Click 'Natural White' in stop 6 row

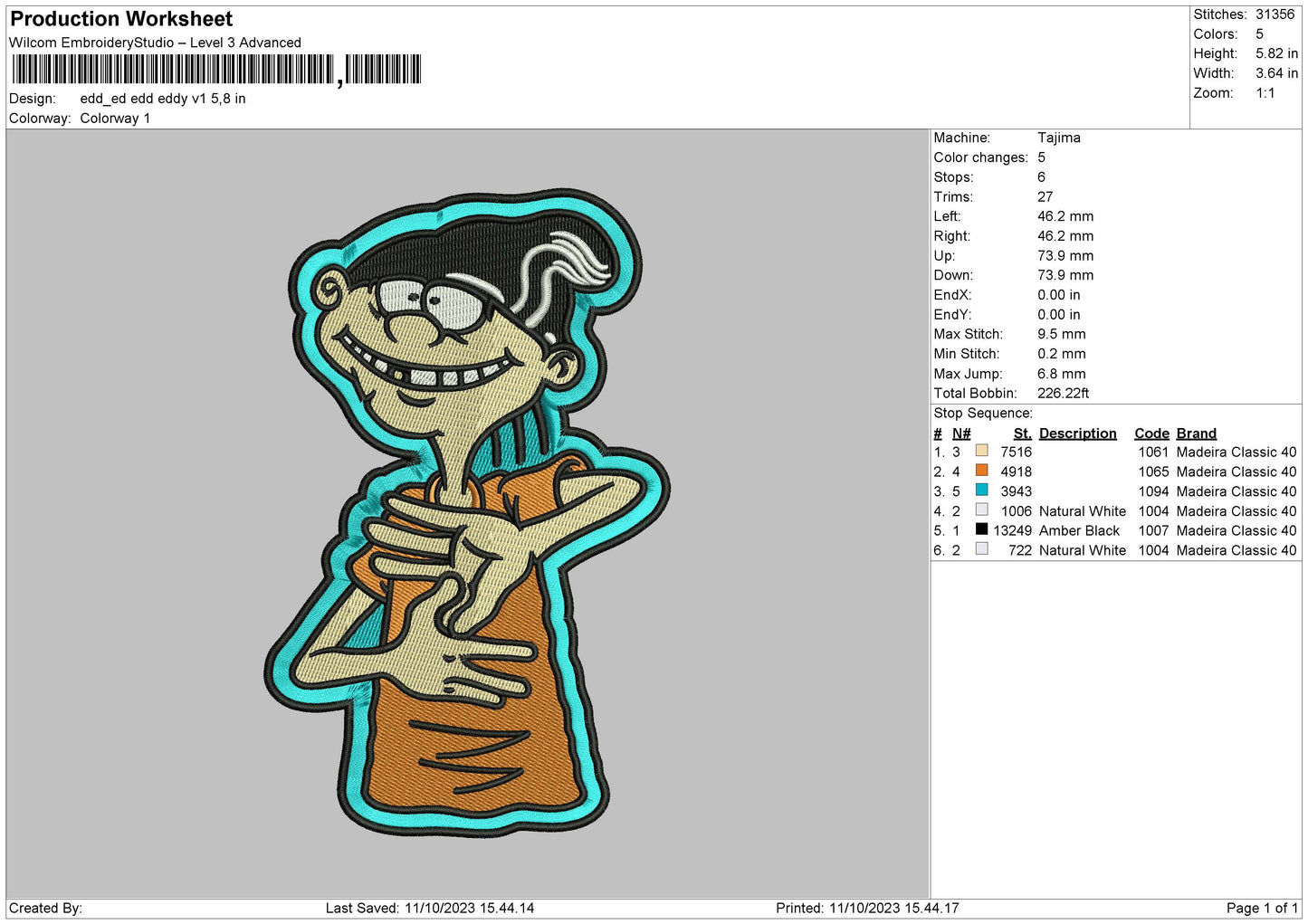pyautogui.click(x=1083, y=550)
